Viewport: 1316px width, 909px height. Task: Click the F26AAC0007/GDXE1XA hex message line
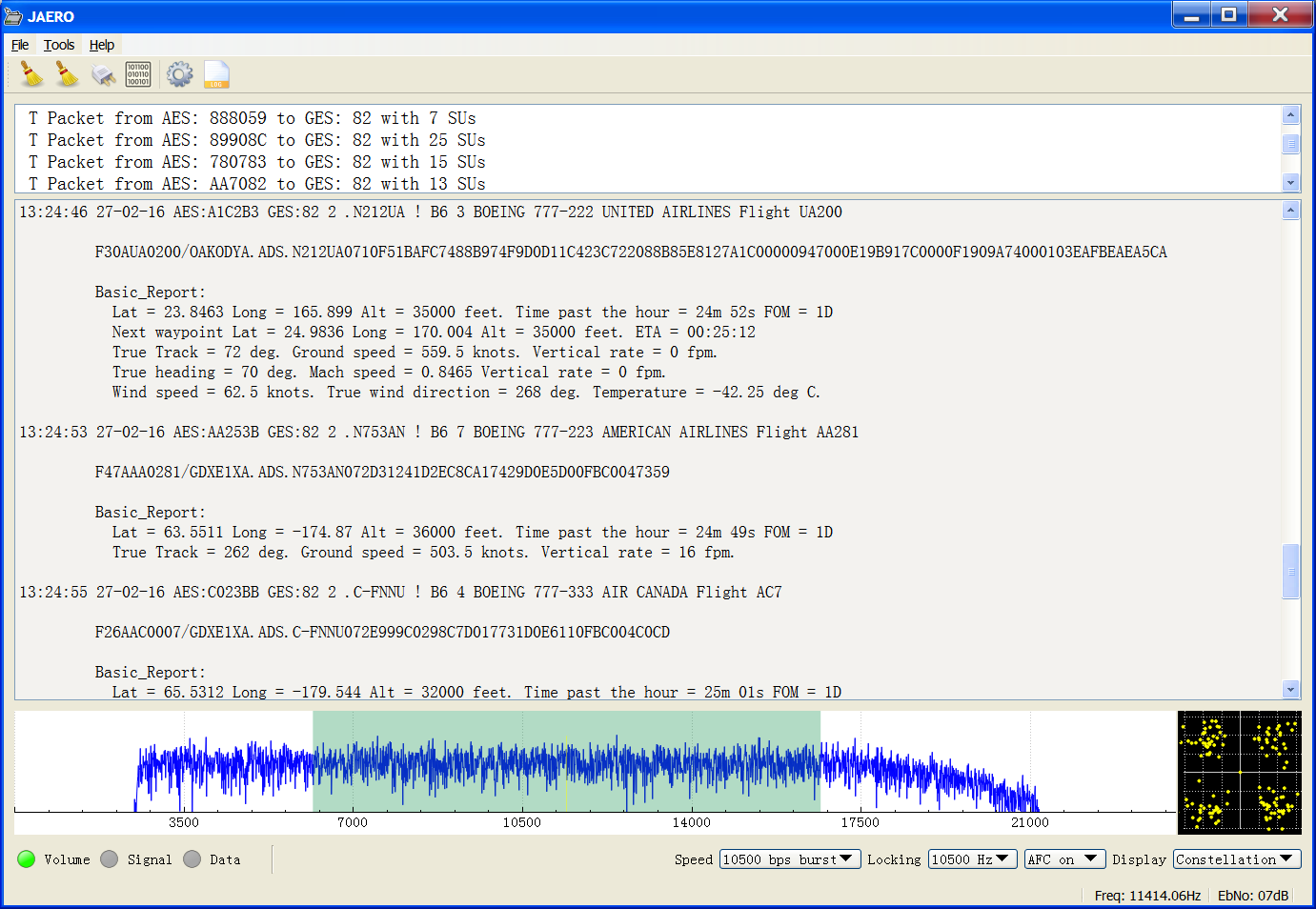(x=382, y=632)
